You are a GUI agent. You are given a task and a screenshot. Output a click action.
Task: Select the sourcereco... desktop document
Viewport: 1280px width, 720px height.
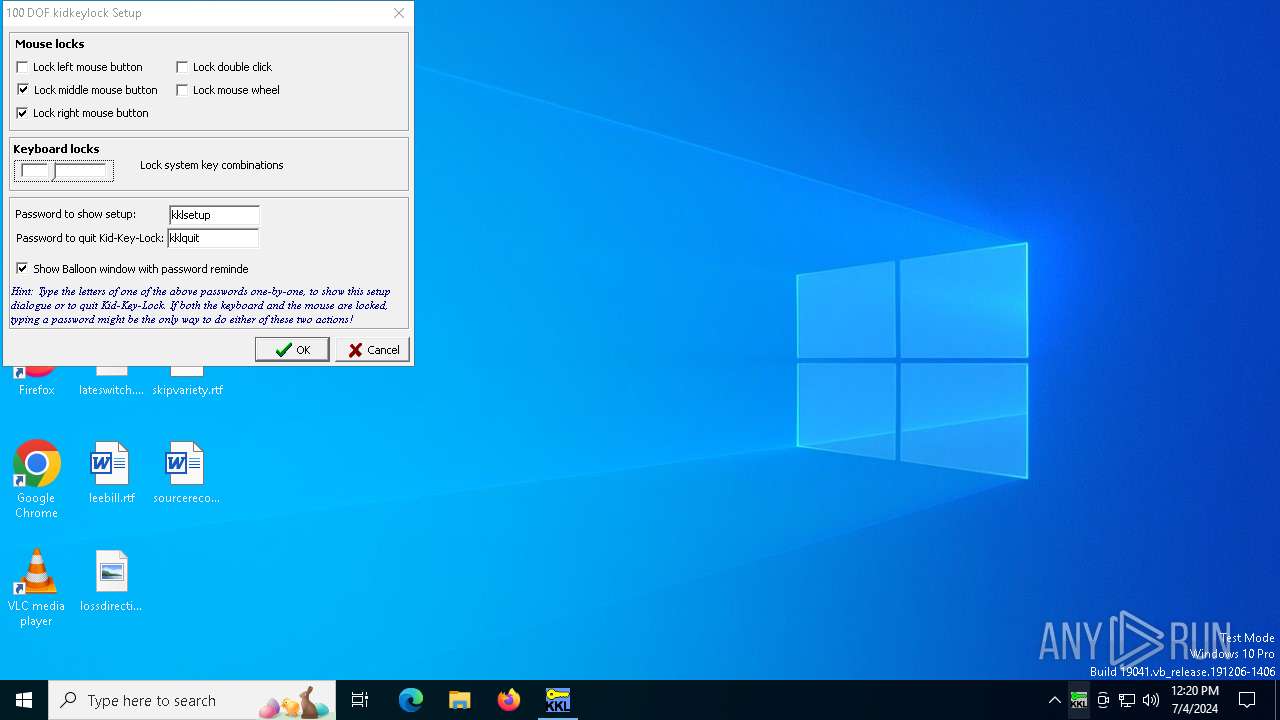(186, 472)
